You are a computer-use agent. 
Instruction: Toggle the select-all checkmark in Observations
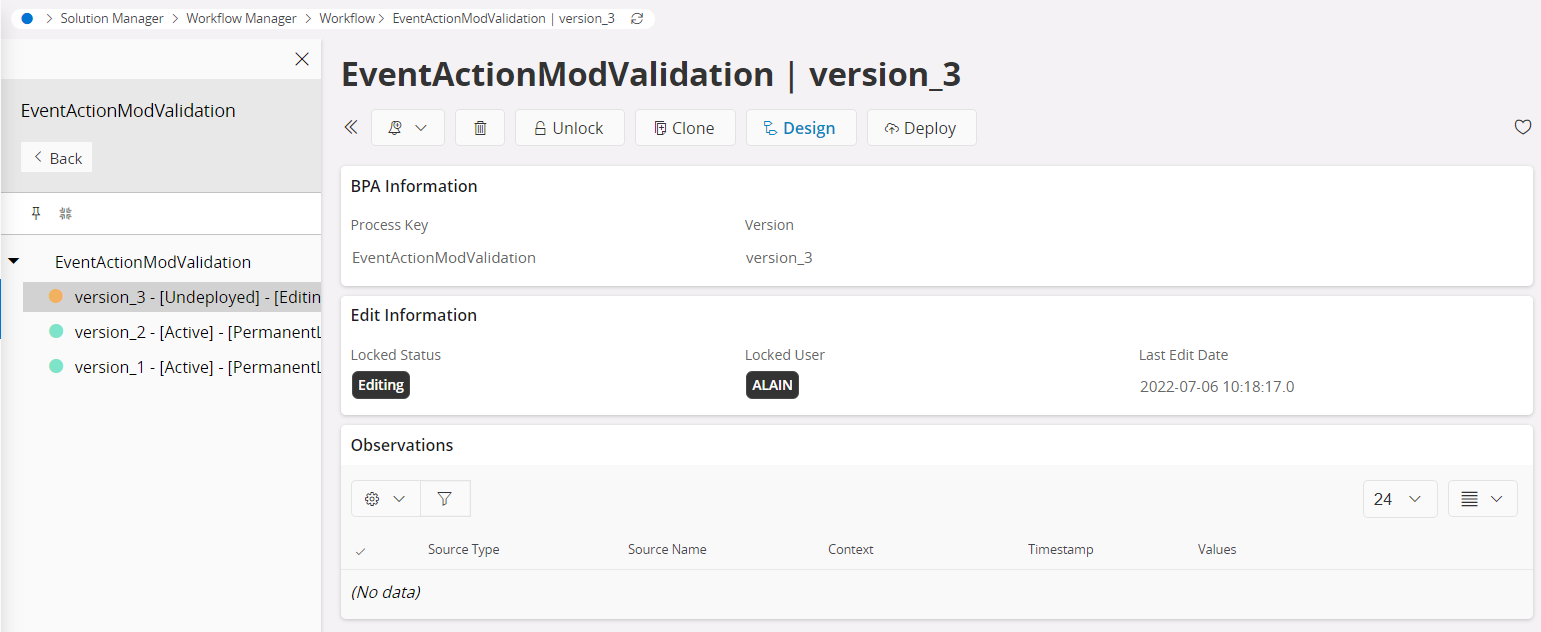(x=361, y=550)
